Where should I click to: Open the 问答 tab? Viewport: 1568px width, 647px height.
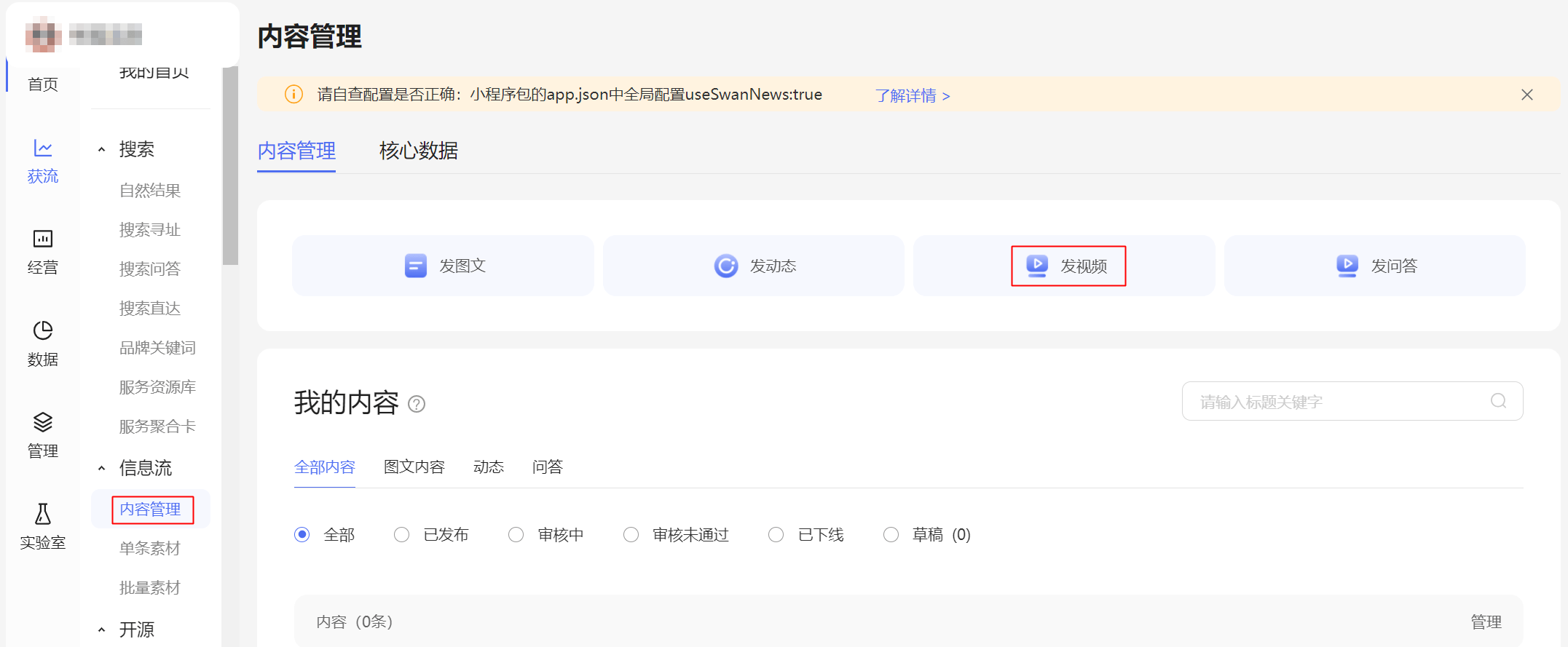548,467
